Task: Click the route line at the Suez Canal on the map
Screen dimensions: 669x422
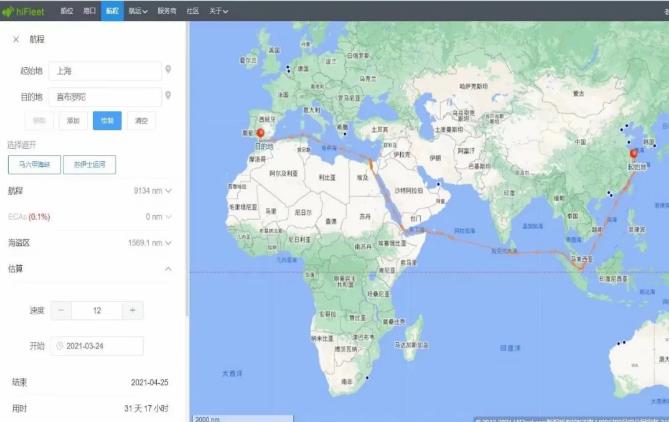Action: [x=371, y=165]
